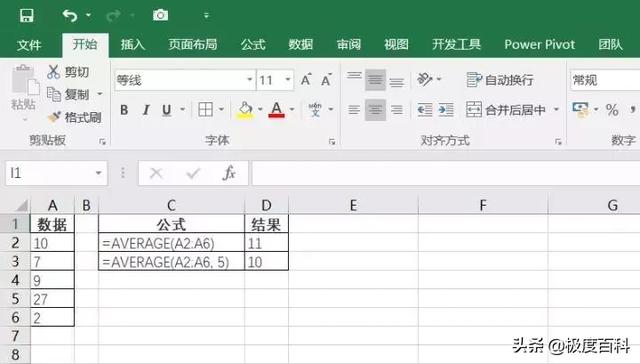640x364 pixels.
Task: Toggle the middle vertical align icon
Action: tap(375, 80)
